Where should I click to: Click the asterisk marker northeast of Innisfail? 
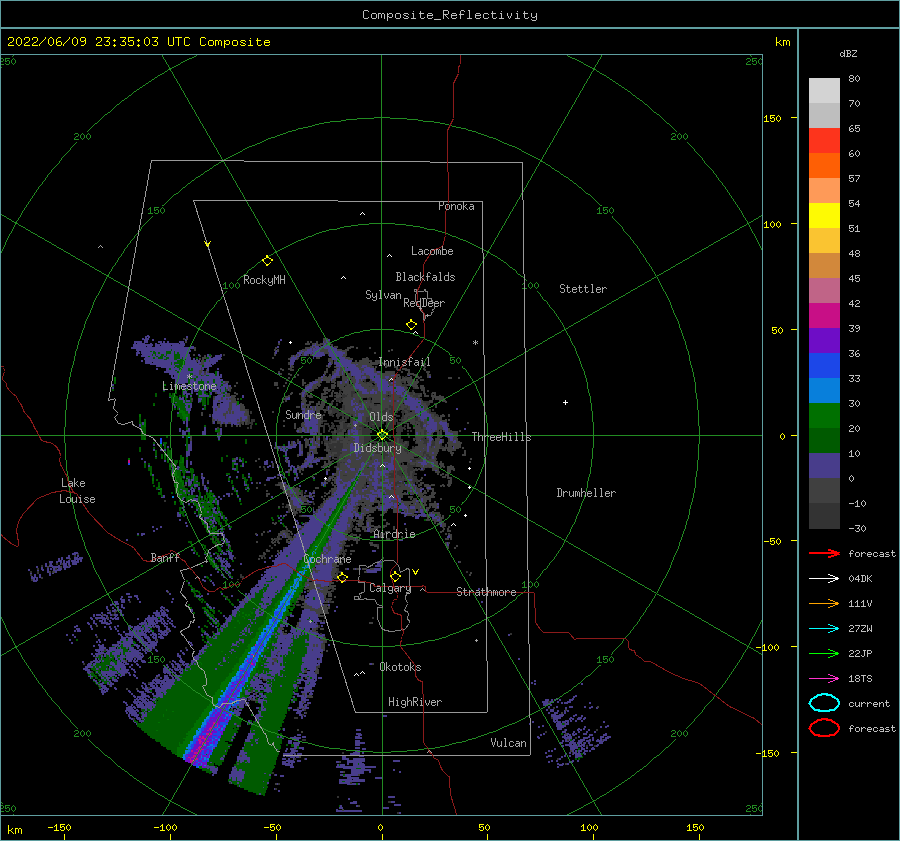point(475,343)
